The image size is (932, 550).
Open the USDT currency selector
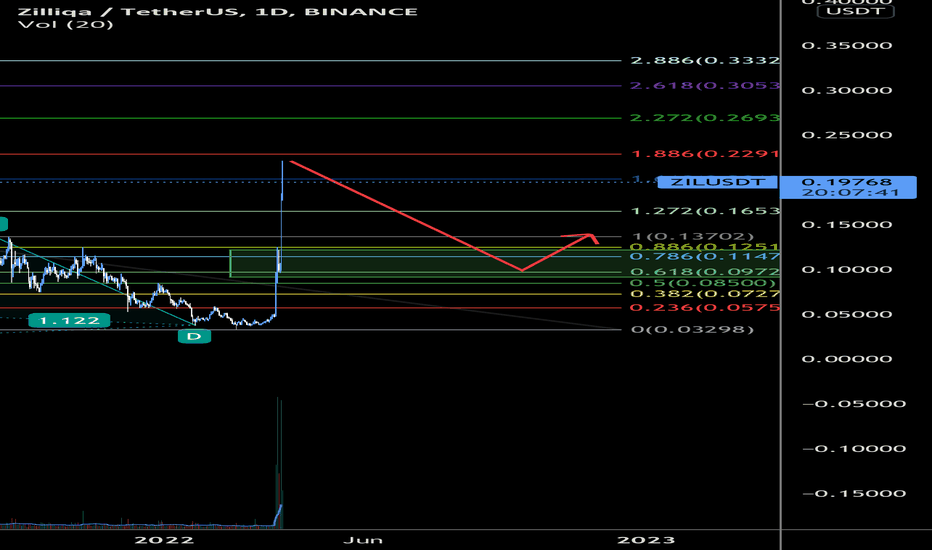[x=855, y=11]
